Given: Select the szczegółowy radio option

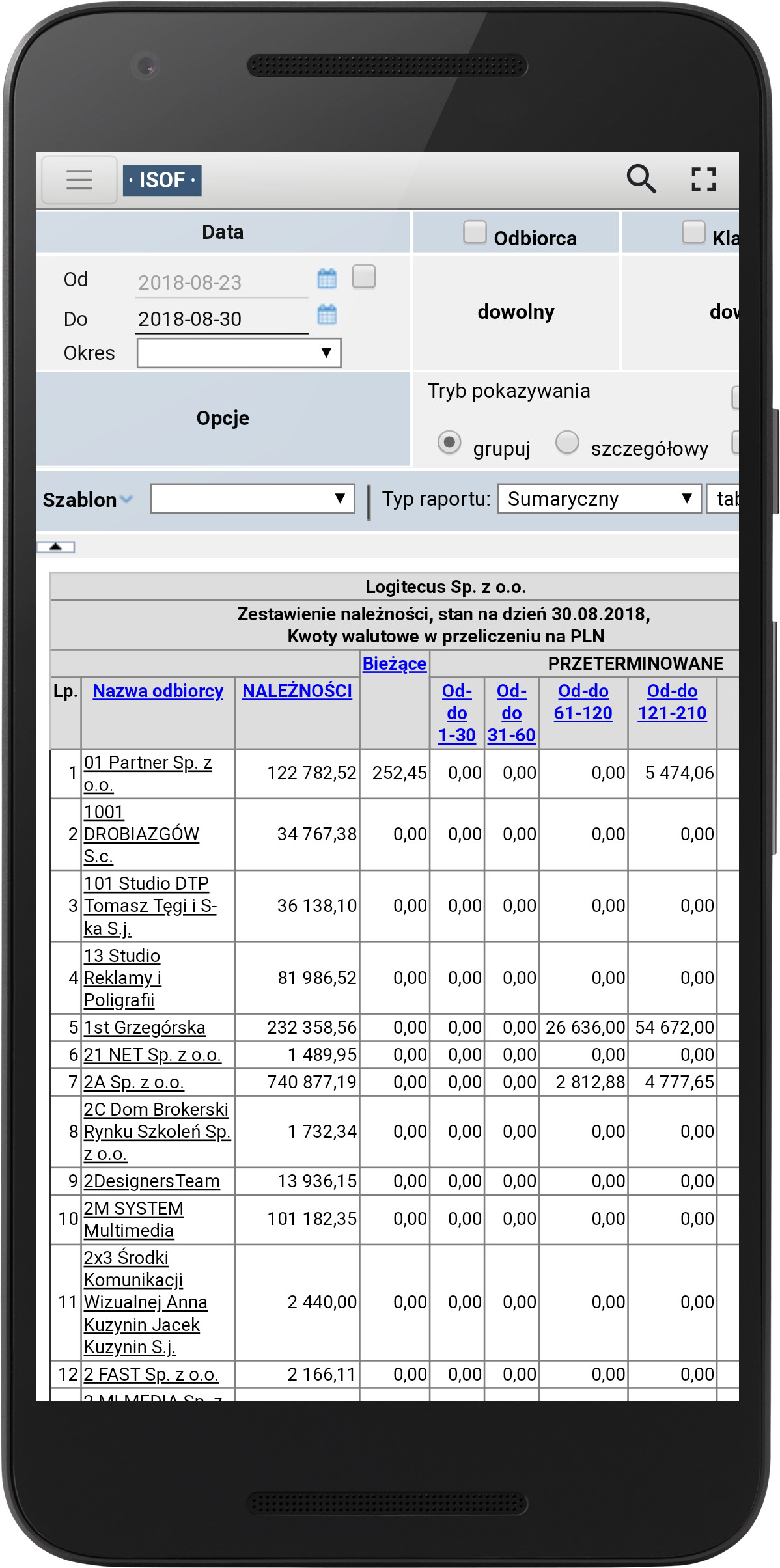Looking at the screenshot, I should (567, 442).
